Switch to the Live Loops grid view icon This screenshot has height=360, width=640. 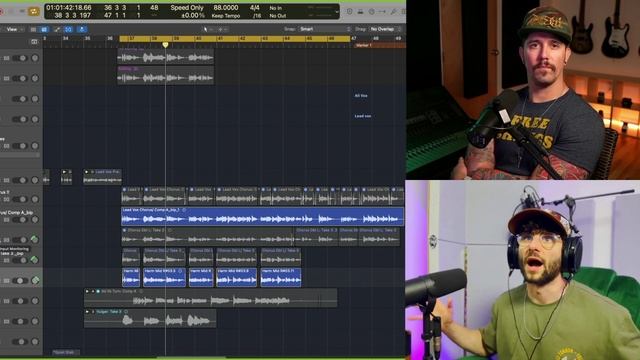coord(34,29)
